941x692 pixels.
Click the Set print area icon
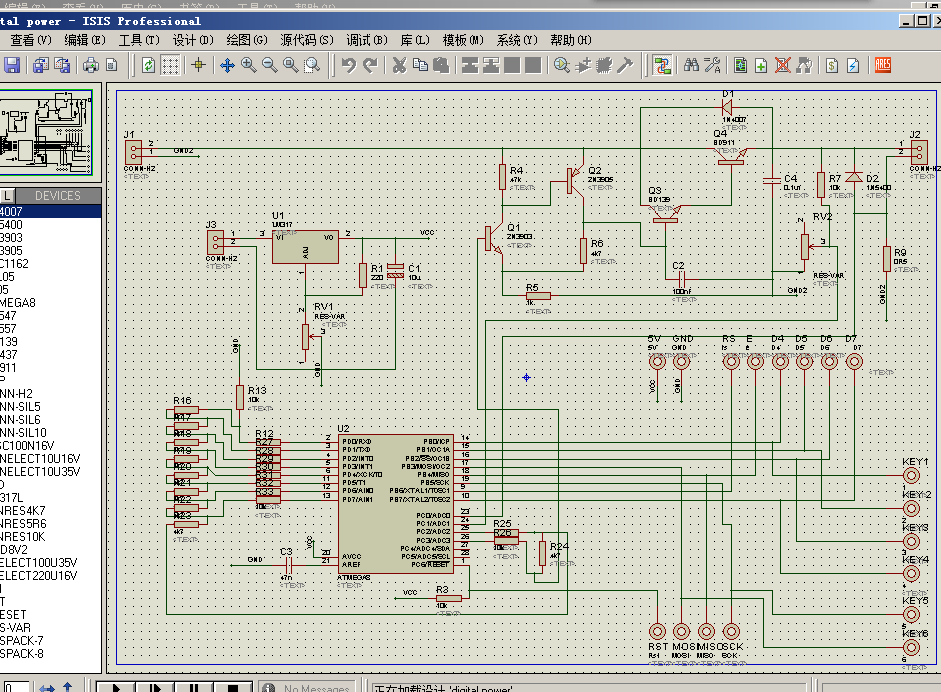(112, 65)
